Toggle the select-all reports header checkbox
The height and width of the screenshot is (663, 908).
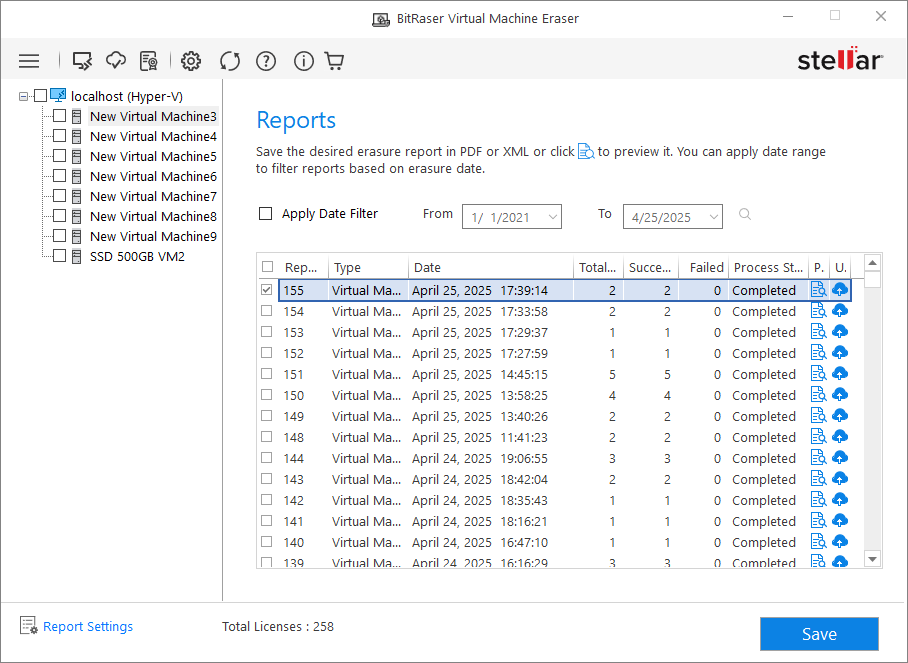[x=267, y=267]
